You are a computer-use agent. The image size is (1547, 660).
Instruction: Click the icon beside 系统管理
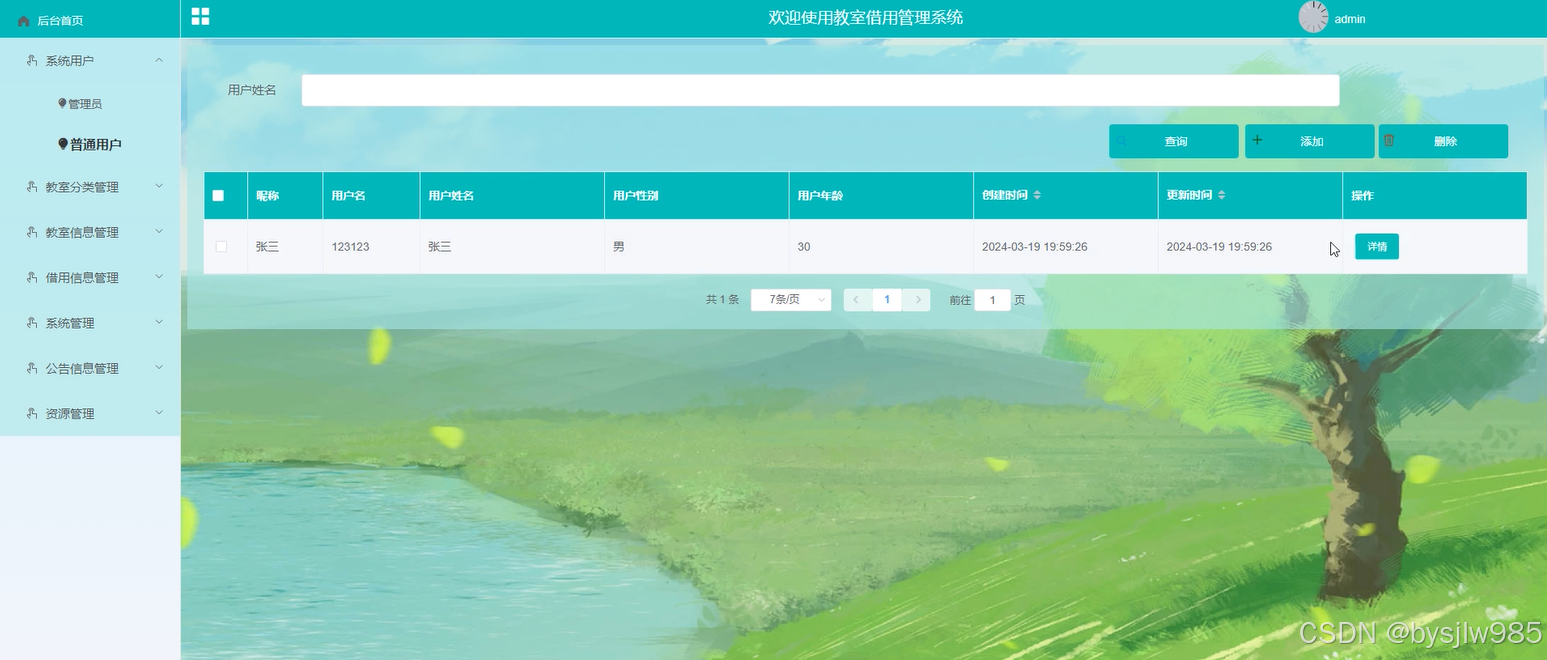click(x=32, y=323)
